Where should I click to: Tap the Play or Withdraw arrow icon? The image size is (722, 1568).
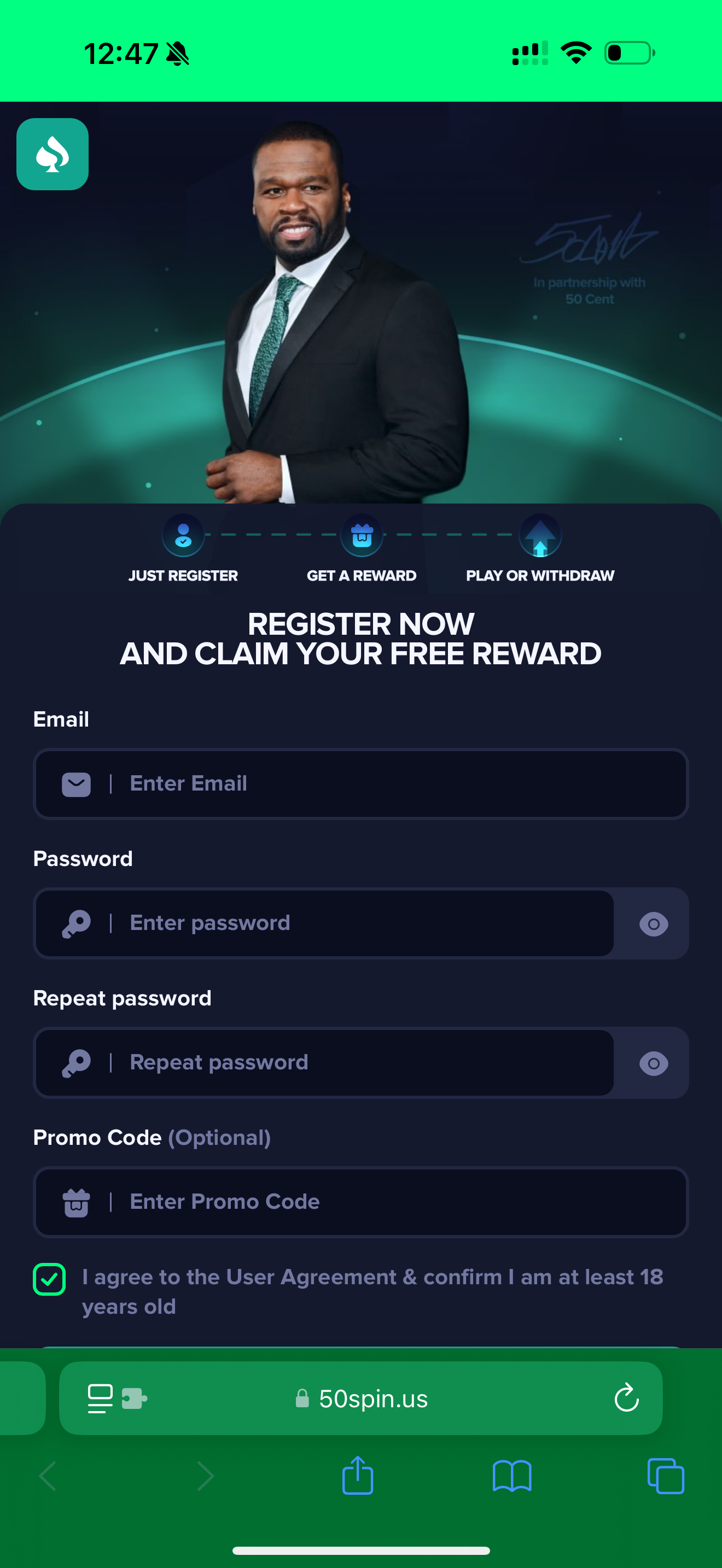[540, 536]
